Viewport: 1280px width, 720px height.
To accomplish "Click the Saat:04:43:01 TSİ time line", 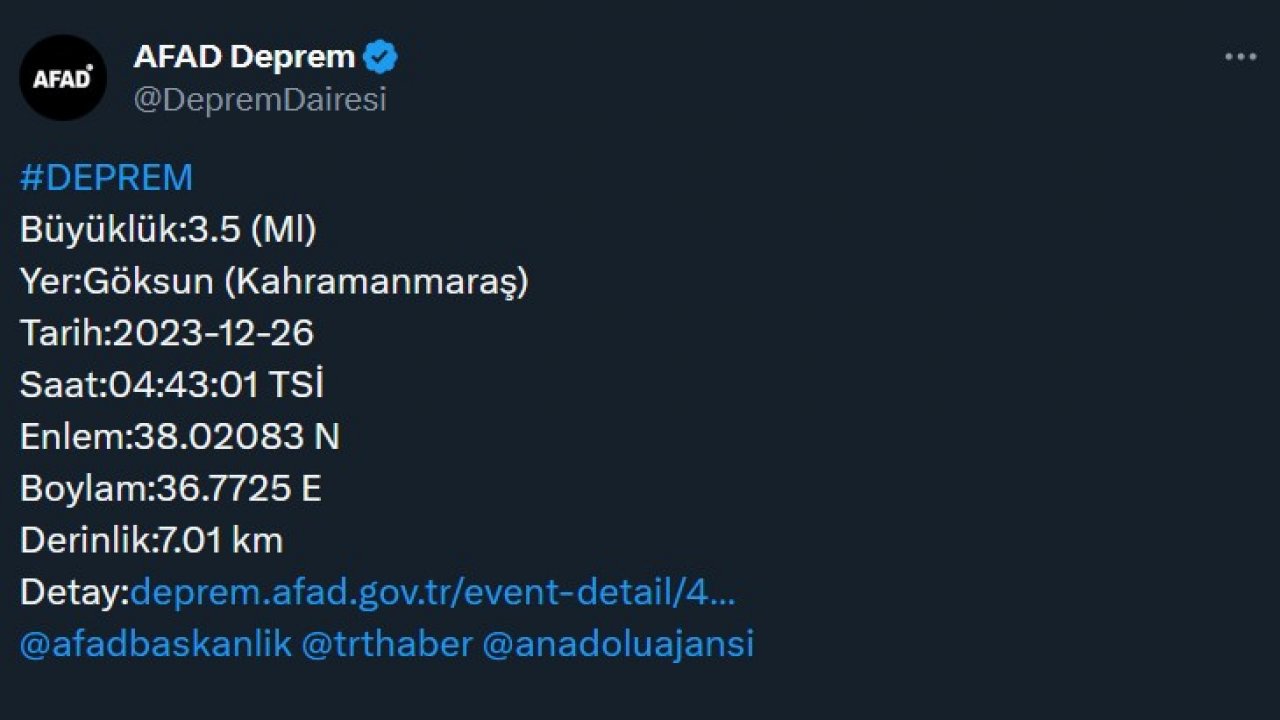I will (172, 385).
